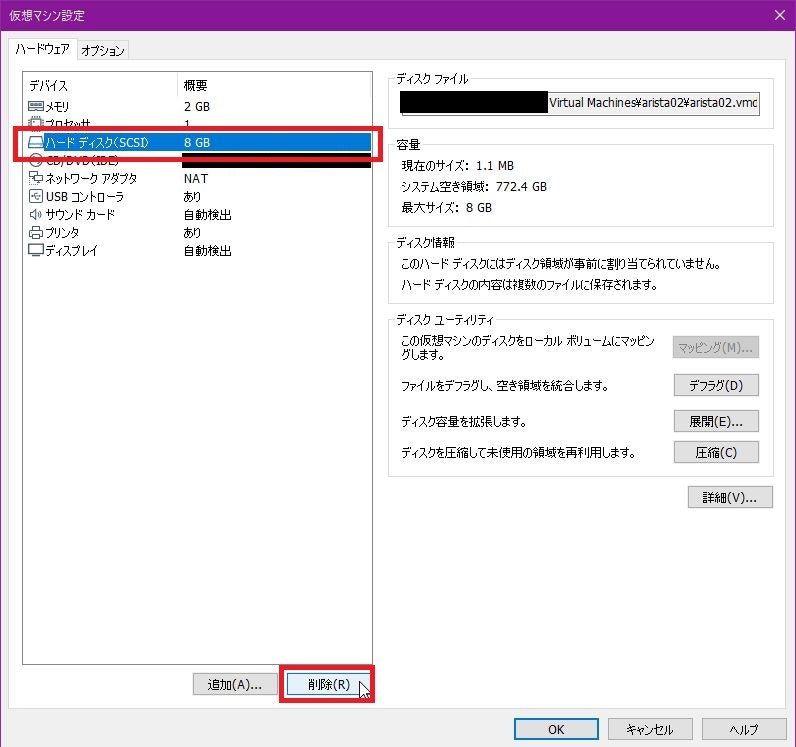Select the USB コントローラ row
This screenshot has width=796, height=747.
[x=197, y=197]
